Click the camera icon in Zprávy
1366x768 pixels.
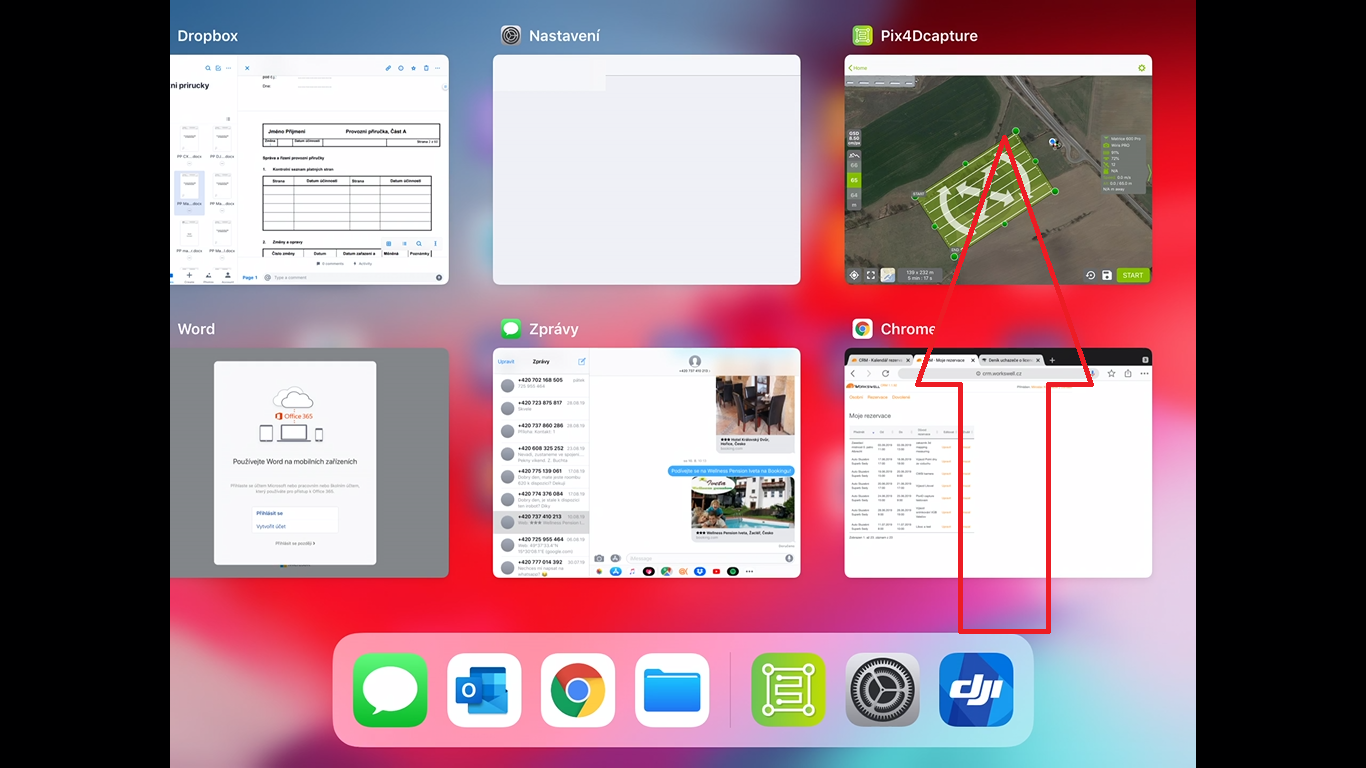[x=600, y=558]
